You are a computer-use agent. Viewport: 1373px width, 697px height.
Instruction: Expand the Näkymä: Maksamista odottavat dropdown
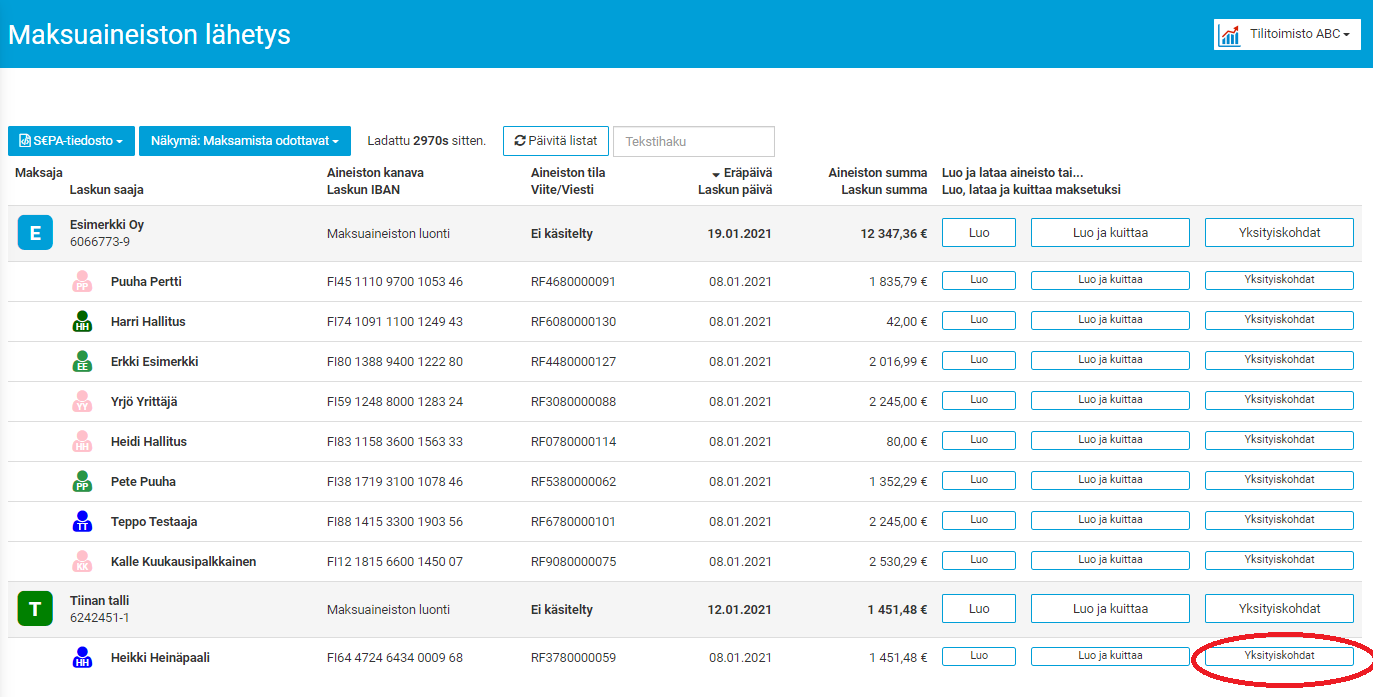tap(245, 141)
